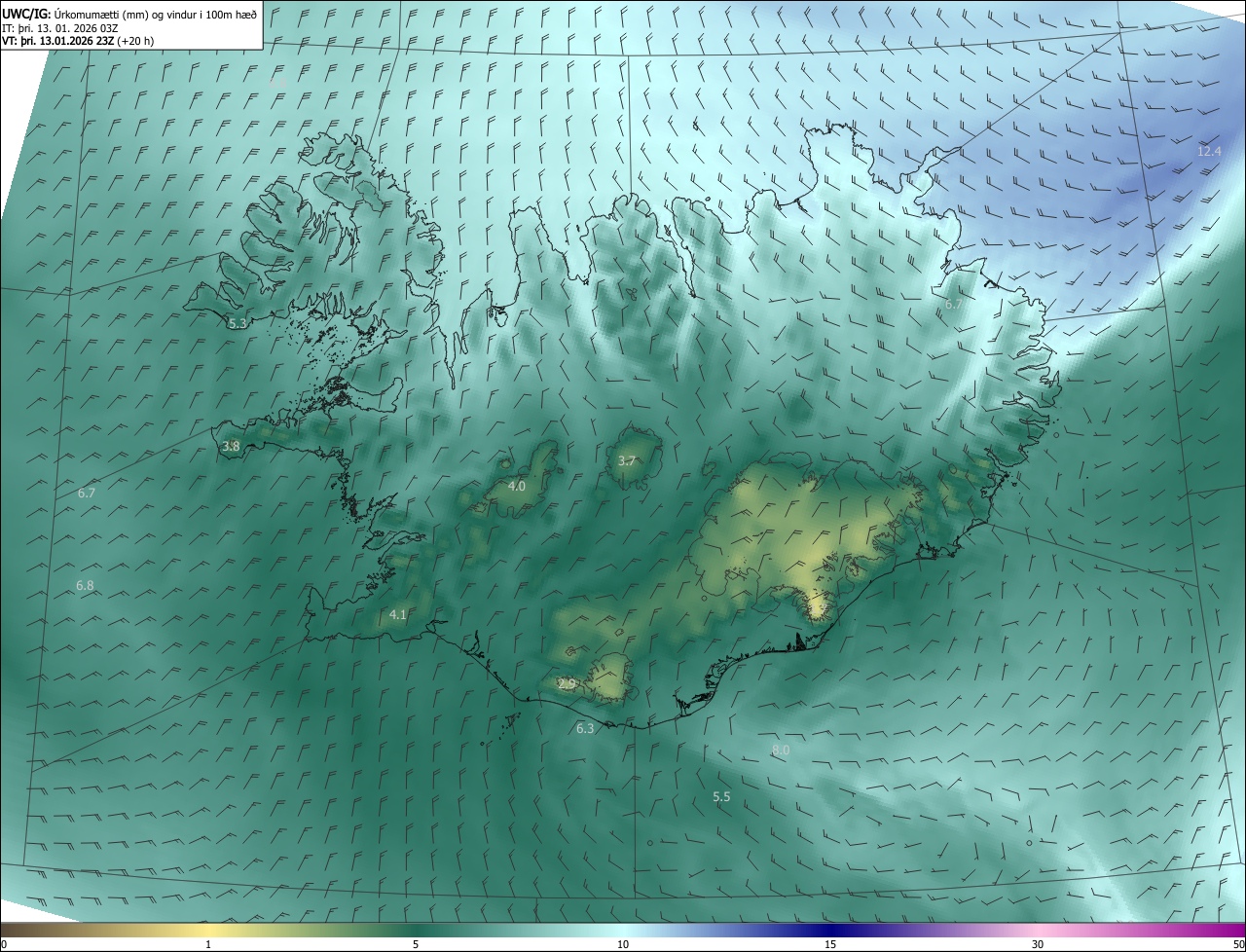1246x952 pixels.
Task: Click the 2.9 value label on the map
Action: 567,684
